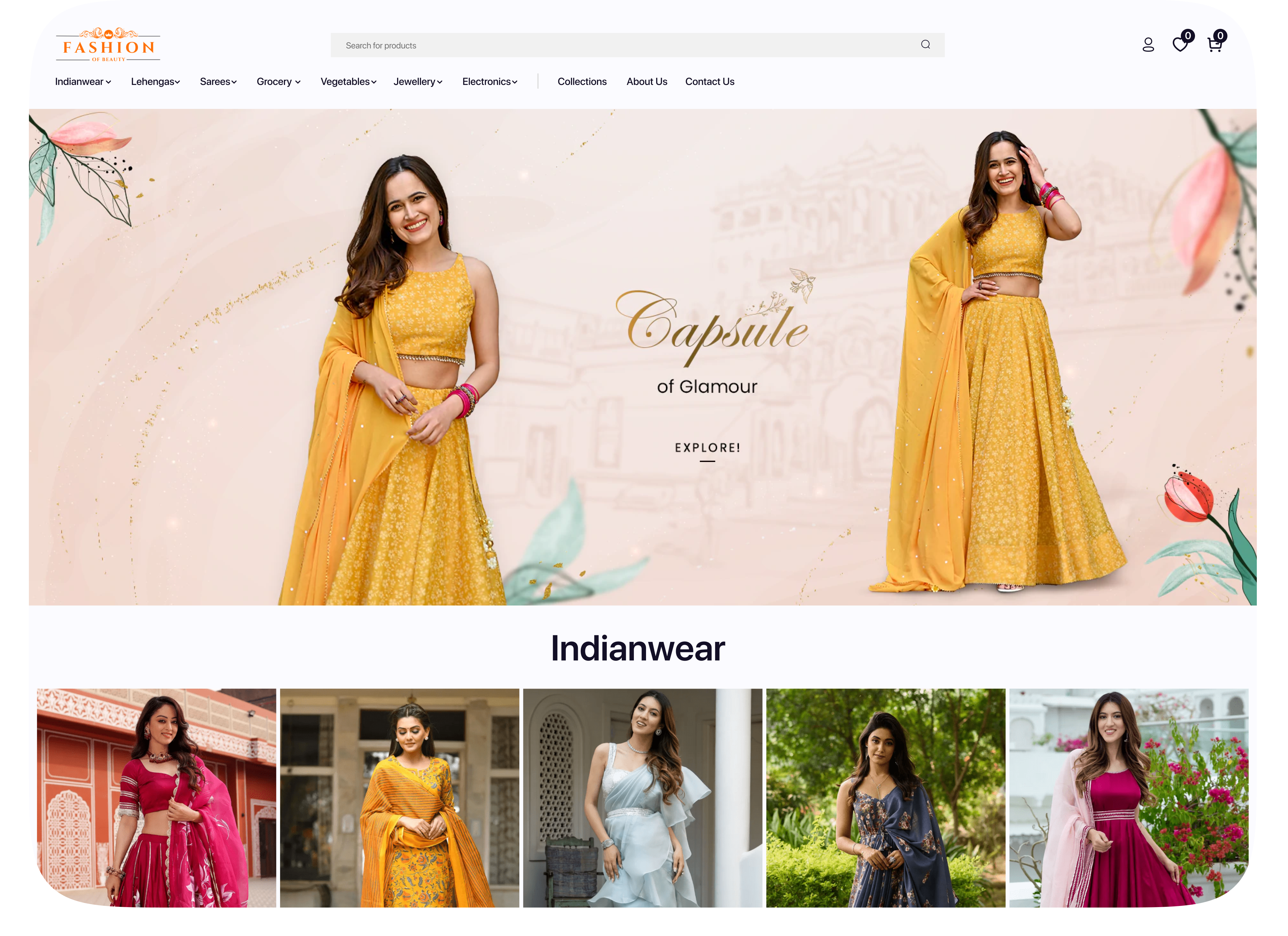Click the user account icon
The image size is (1288, 936).
1148,45
